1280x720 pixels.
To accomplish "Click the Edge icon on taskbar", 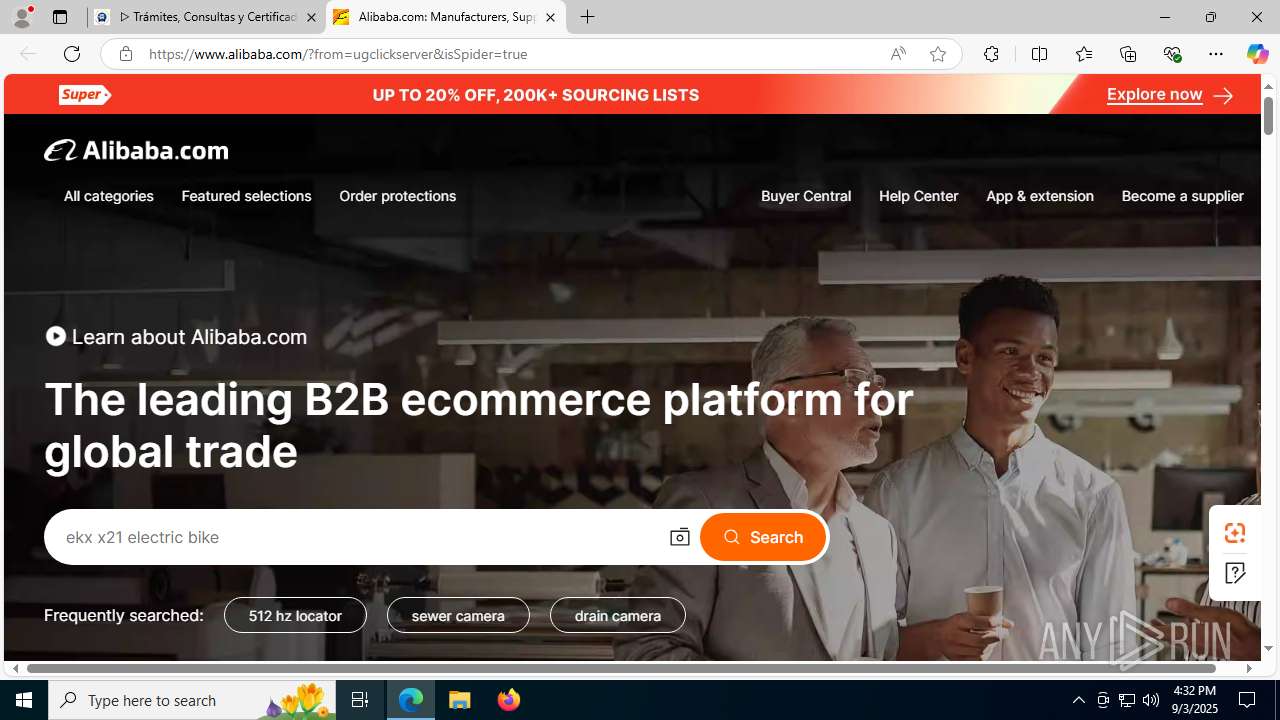I will click(x=411, y=700).
